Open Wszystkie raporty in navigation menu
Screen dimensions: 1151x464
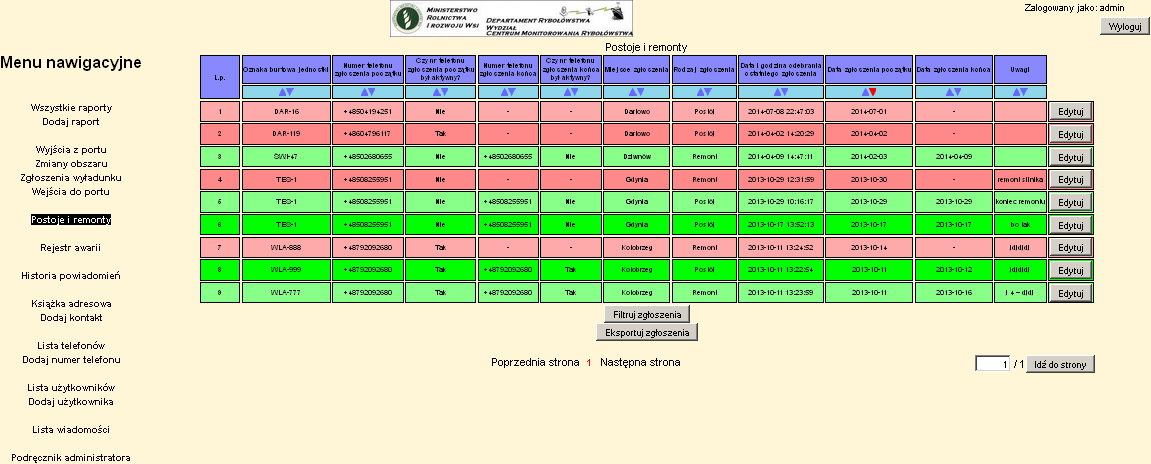coord(71,107)
